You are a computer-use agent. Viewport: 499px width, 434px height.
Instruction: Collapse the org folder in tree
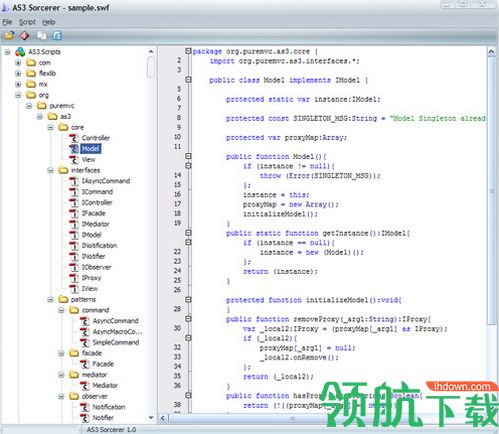click(x=18, y=95)
